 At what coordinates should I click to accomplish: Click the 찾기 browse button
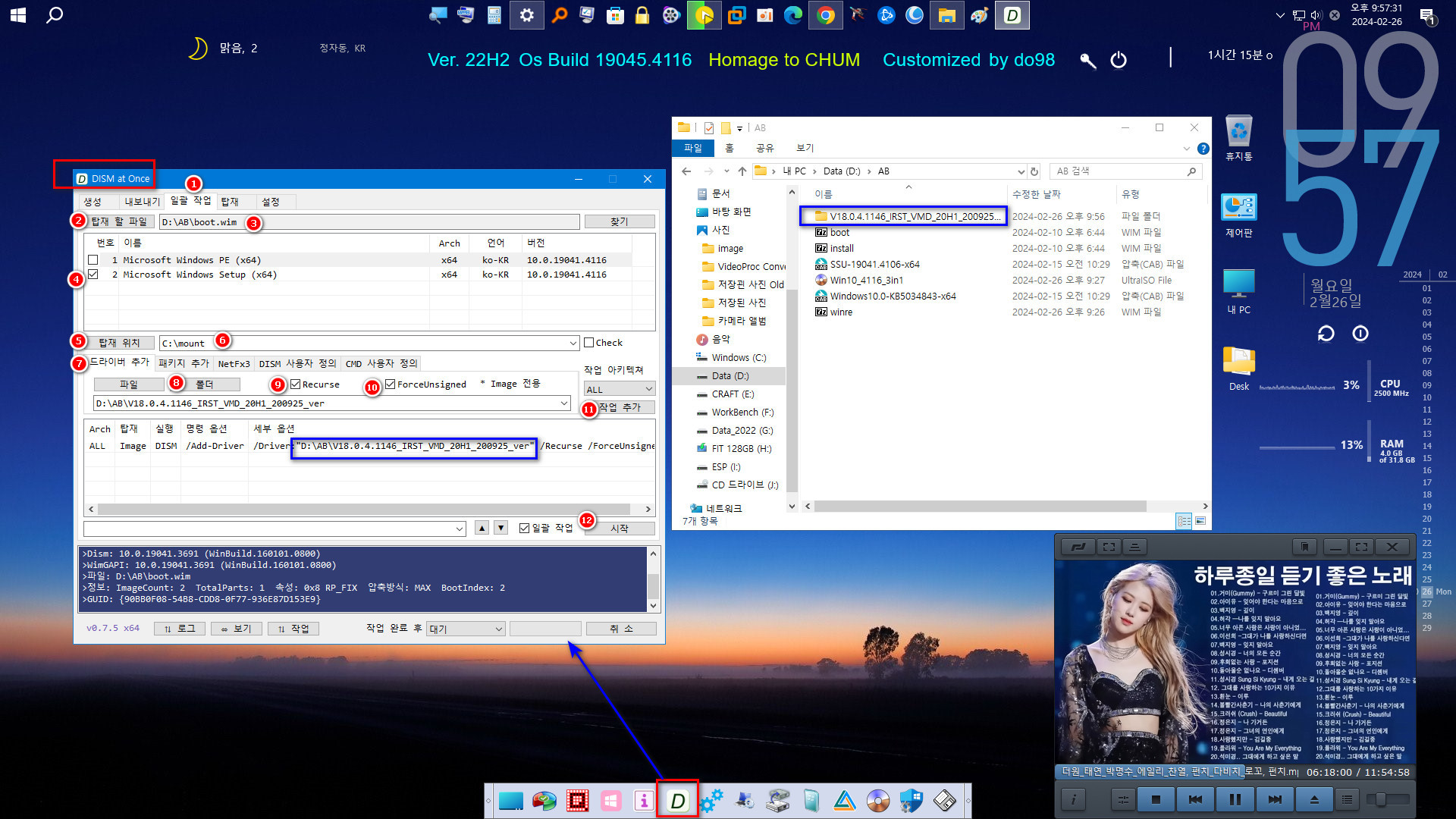click(x=620, y=221)
